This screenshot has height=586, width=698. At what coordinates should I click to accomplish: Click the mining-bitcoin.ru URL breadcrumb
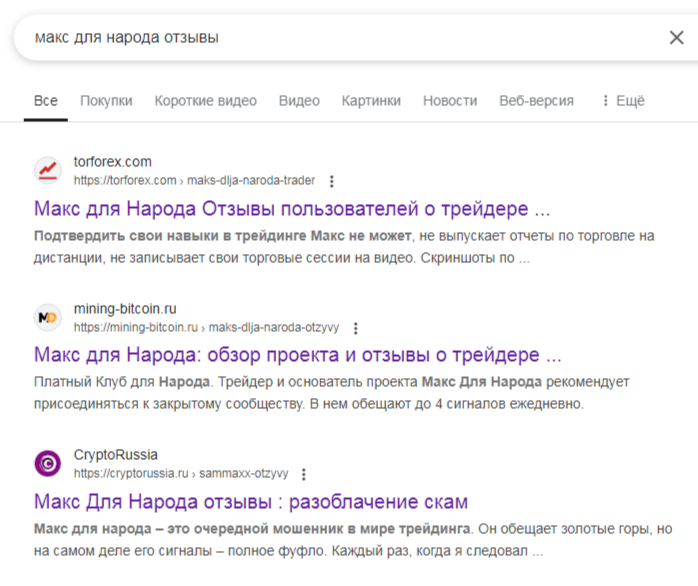206,327
